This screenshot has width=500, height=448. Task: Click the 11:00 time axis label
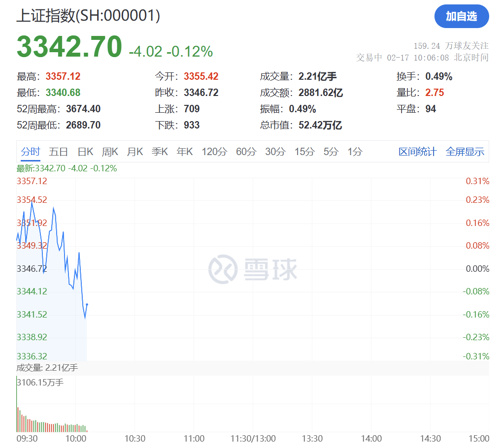click(x=194, y=439)
